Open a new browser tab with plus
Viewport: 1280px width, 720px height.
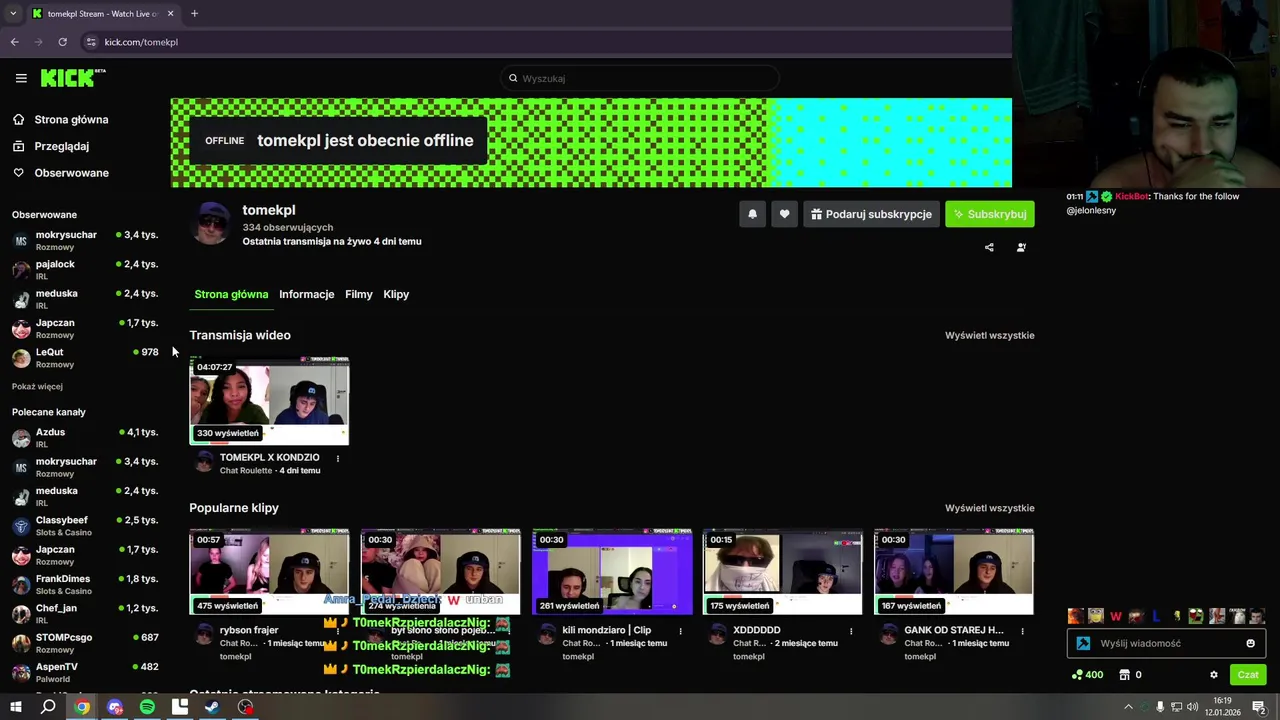click(x=194, y=13)
